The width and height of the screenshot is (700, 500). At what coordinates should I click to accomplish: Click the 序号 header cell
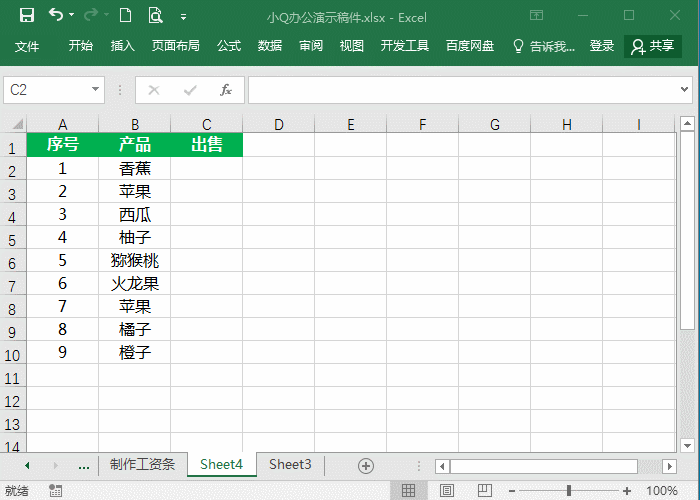62,145
